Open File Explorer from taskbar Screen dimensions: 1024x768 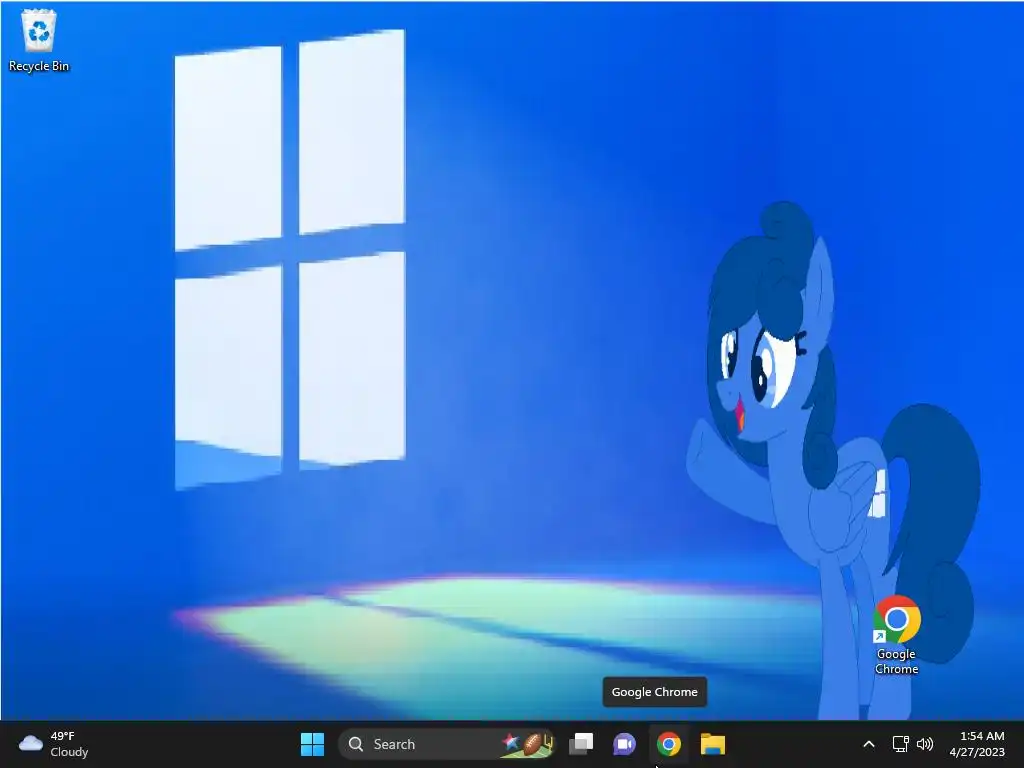click(712, 744)
